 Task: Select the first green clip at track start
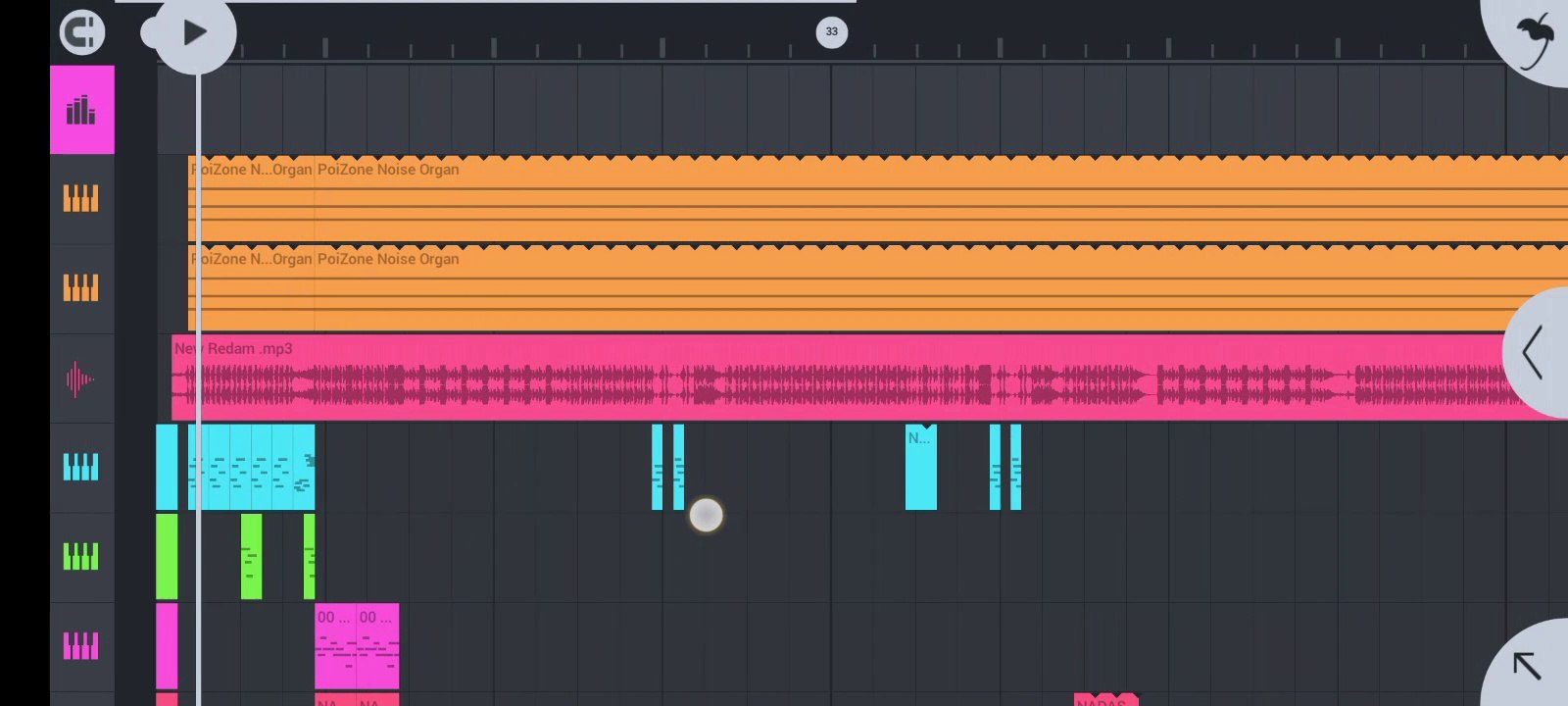167,556
